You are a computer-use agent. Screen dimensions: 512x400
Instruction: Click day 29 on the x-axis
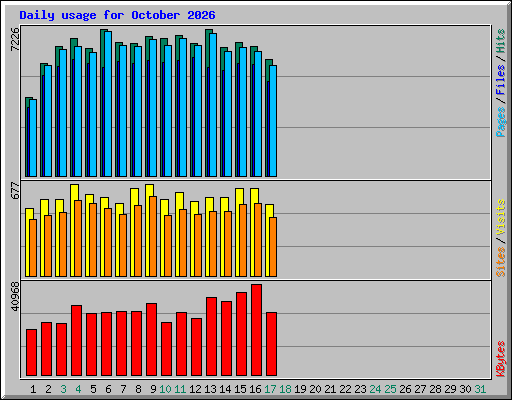click(450, 389)
